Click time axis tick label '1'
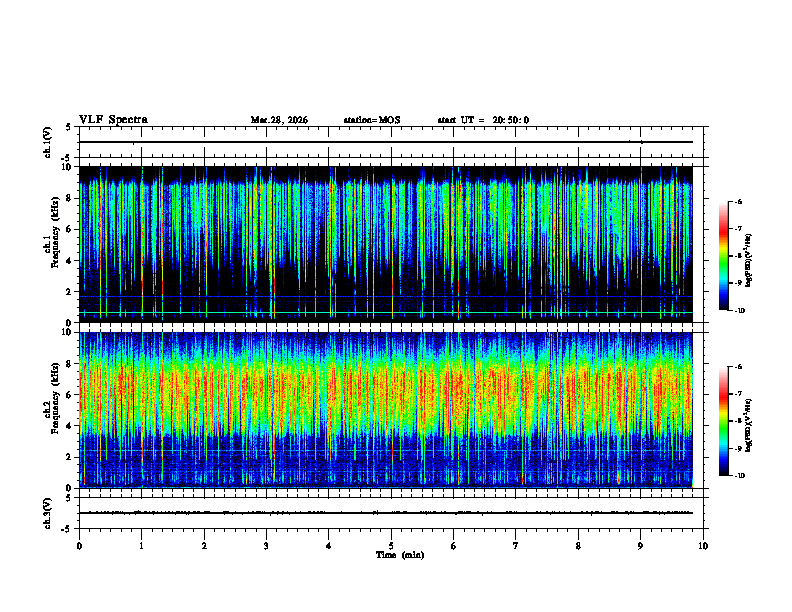 [x=141, y=546]
